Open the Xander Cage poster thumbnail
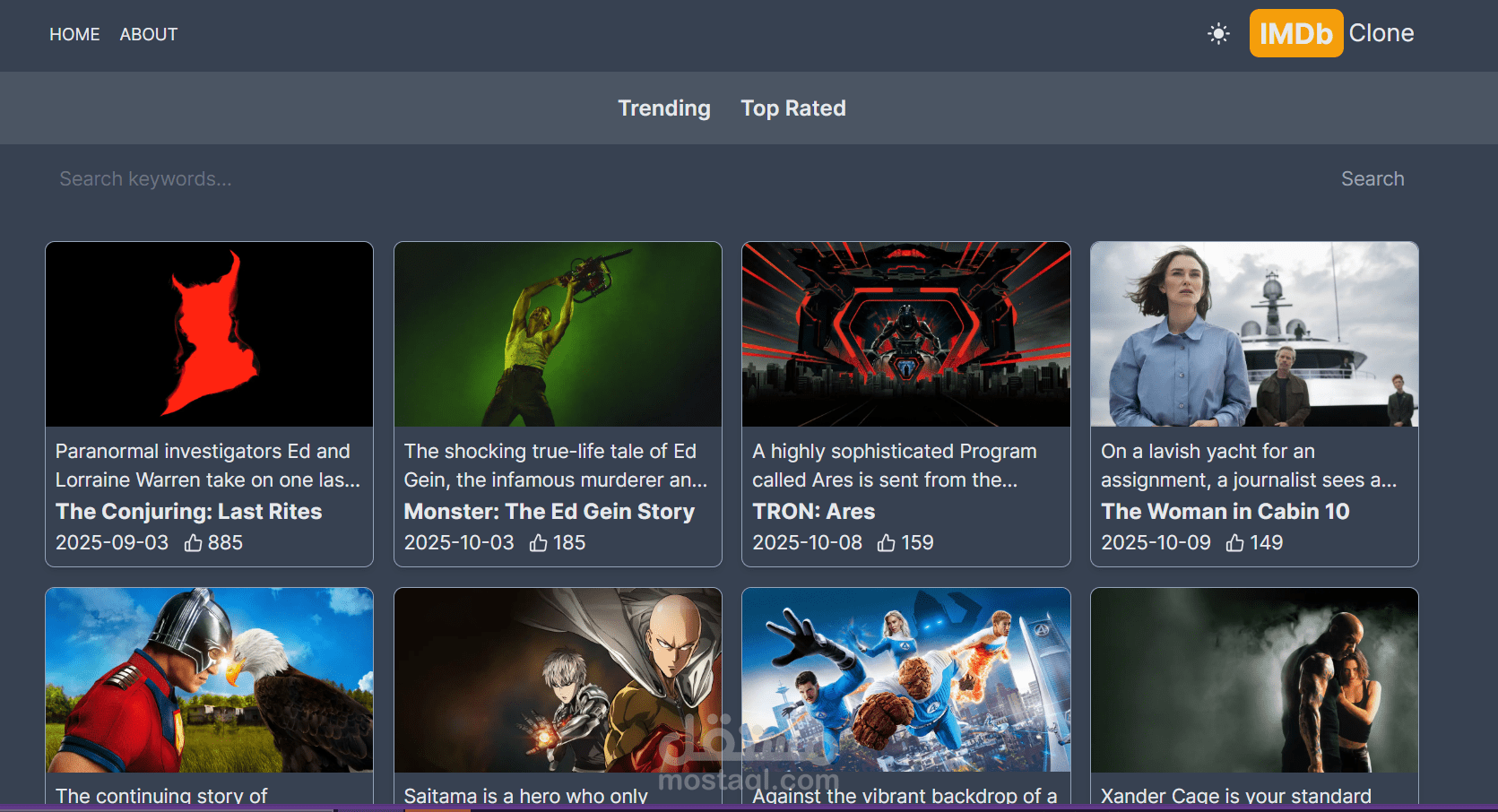The height and width of the screenshot is (812, 1498). point(1254,680)
